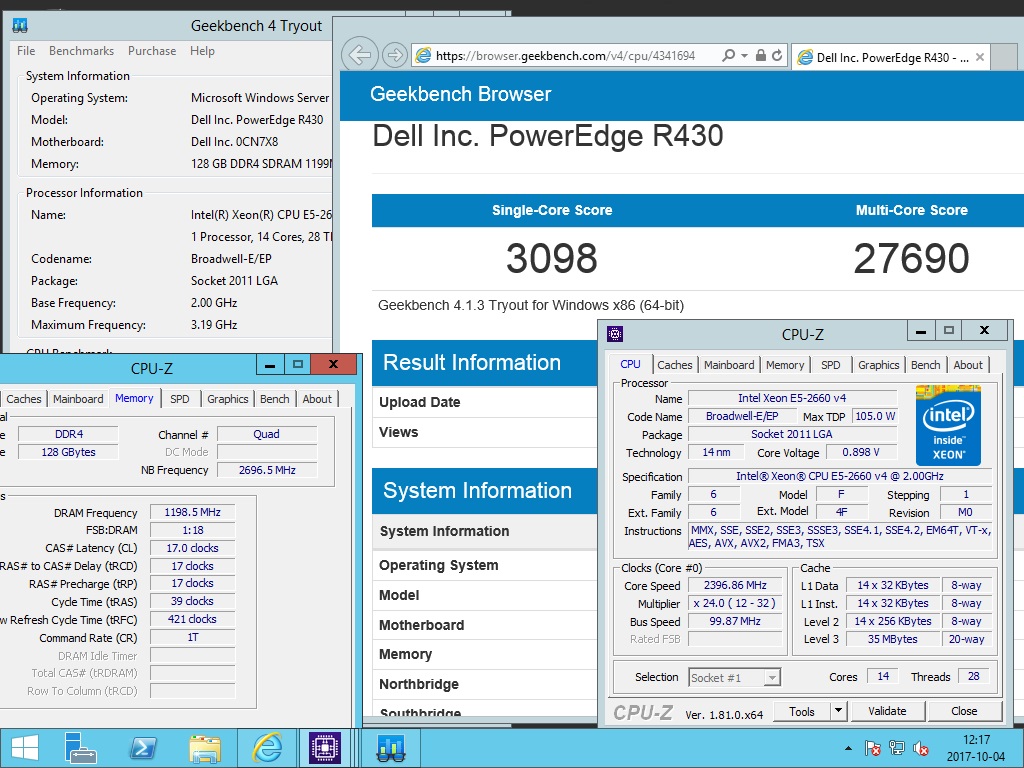The width and height of the screenshot is (1024, 768).
Task: Switch to Mainboard tab in left CPU-Z
Action: (78, 399)
